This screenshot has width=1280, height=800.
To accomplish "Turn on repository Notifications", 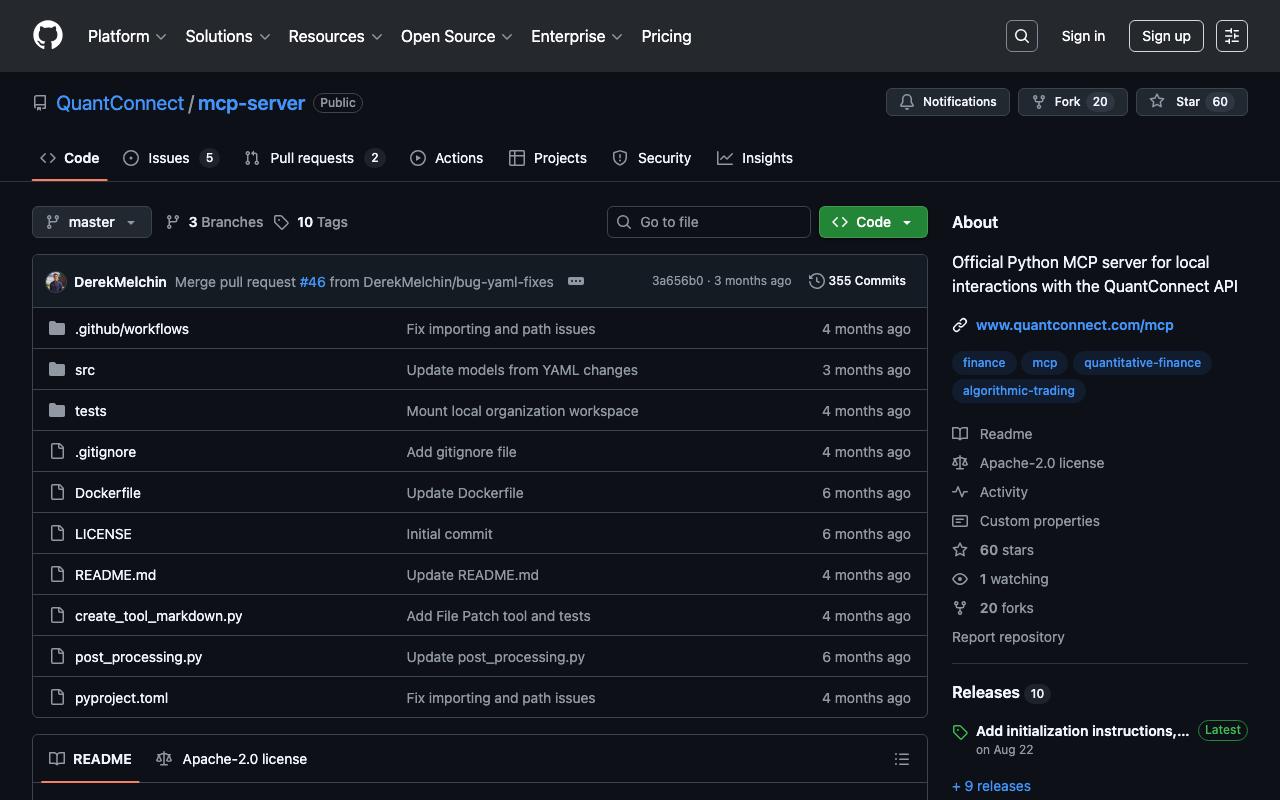I will [x=947, y=102].
